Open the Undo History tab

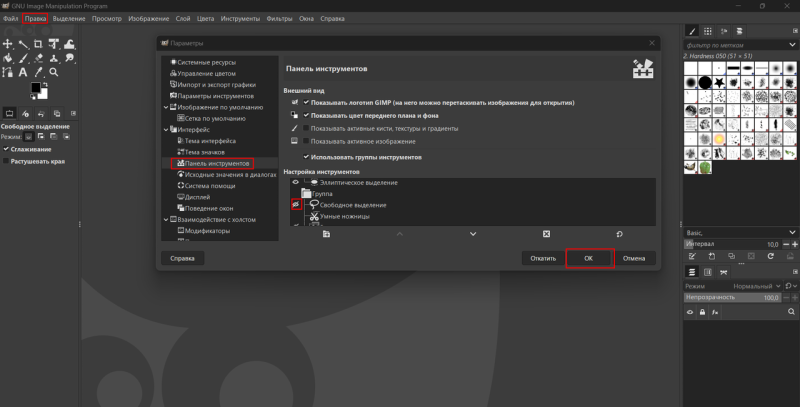coord(41,113)
